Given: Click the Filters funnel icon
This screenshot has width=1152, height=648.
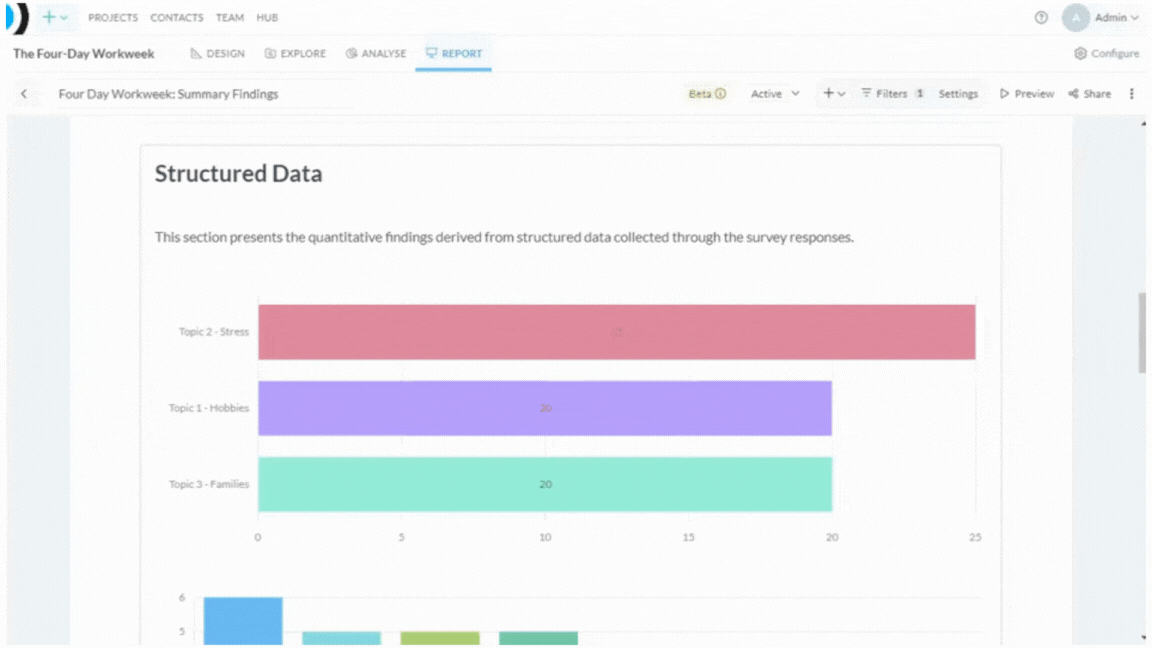Looking at the screenshot, I should pos(866,93).
